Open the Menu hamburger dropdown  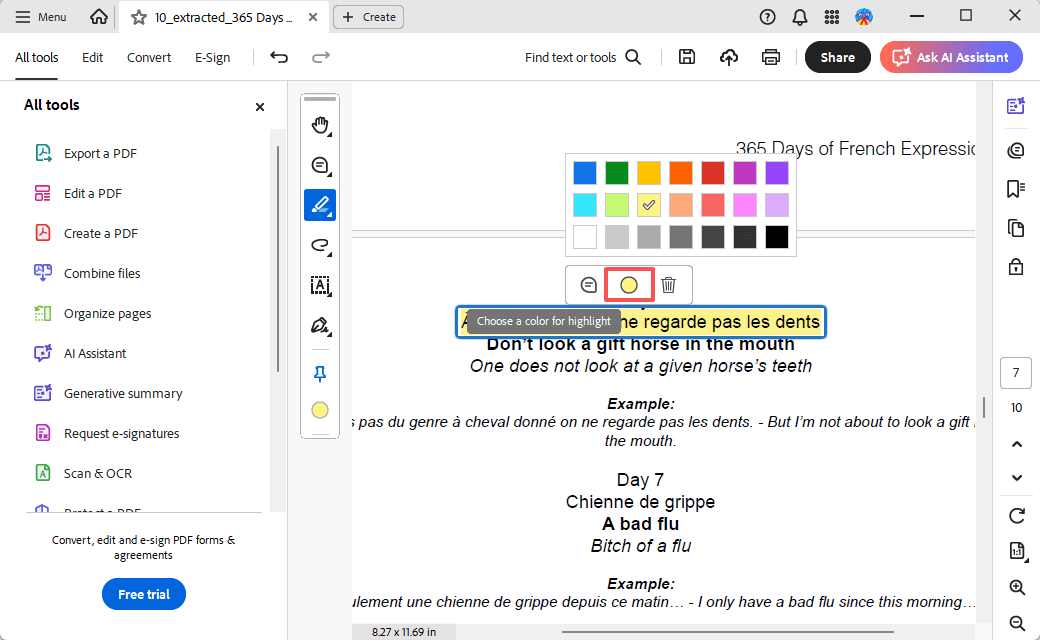coord(42,17)
